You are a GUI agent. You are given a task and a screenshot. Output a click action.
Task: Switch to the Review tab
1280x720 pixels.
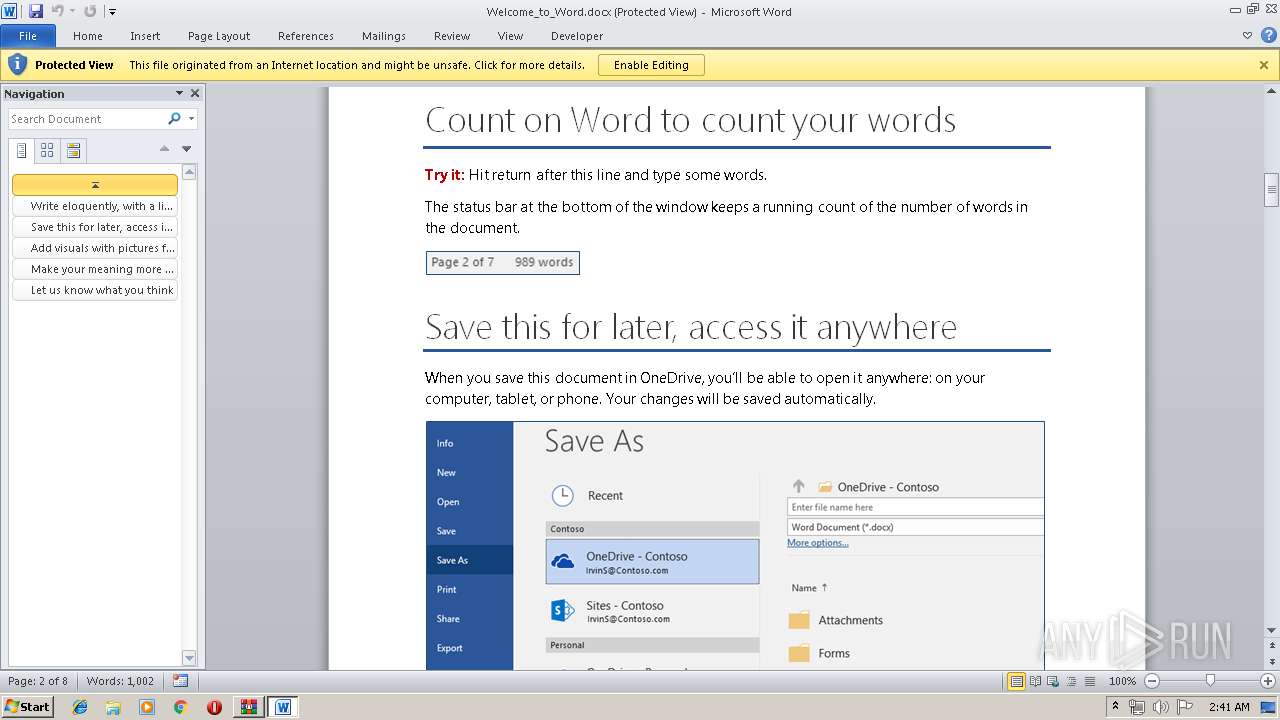pos(452,36)
